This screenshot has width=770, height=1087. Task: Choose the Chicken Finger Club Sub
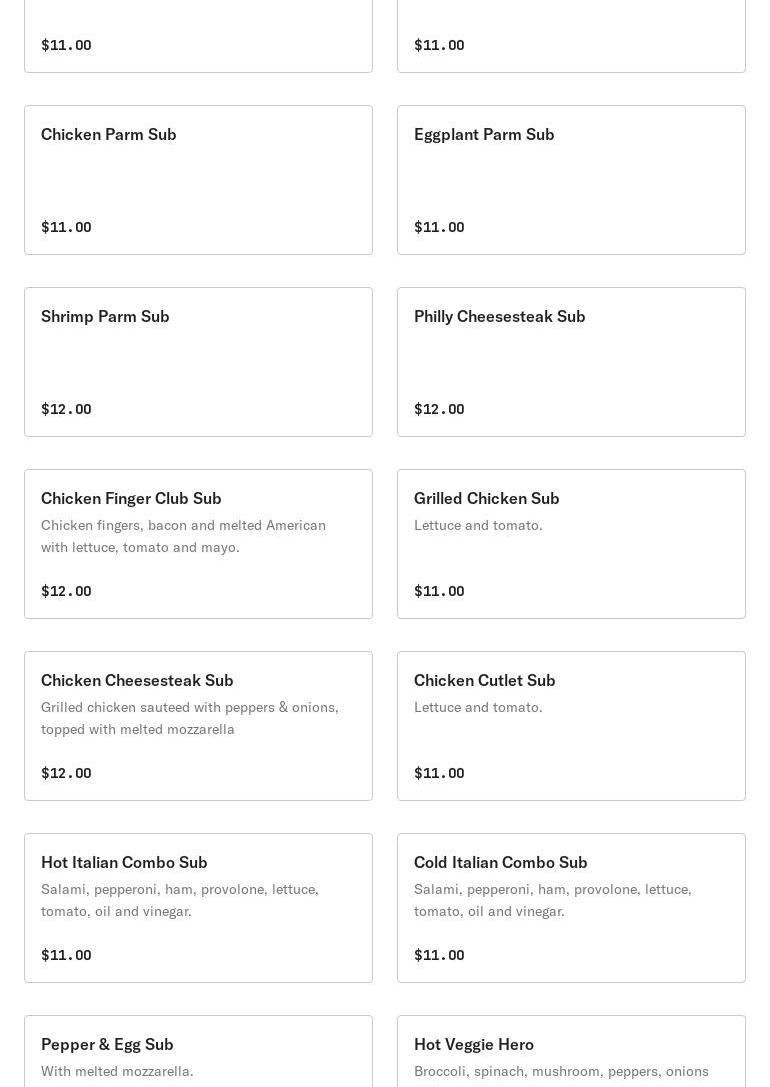pyautogui.click(x=131, y=498)
